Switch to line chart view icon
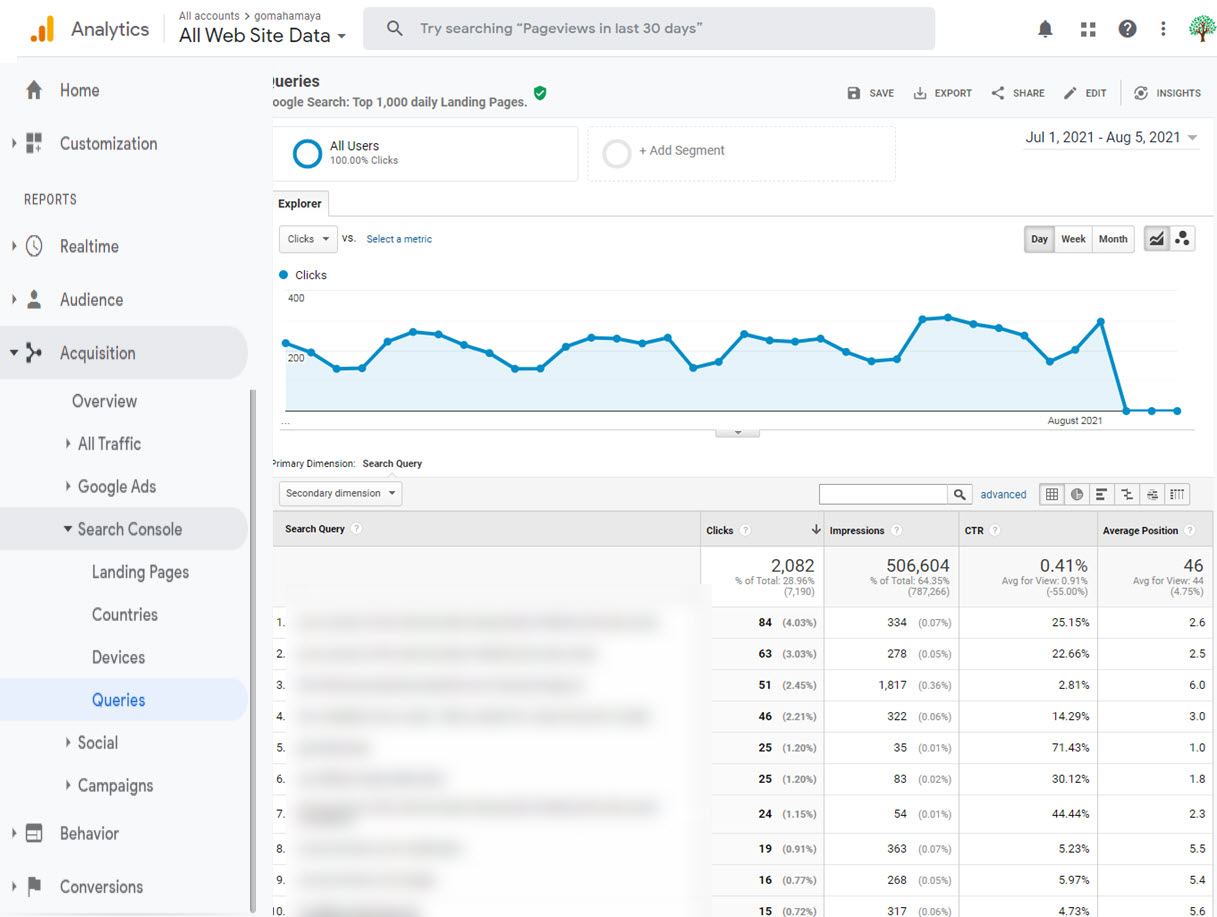The width and height of the screenshot is (1217, 917). (x=1157, y=239)
